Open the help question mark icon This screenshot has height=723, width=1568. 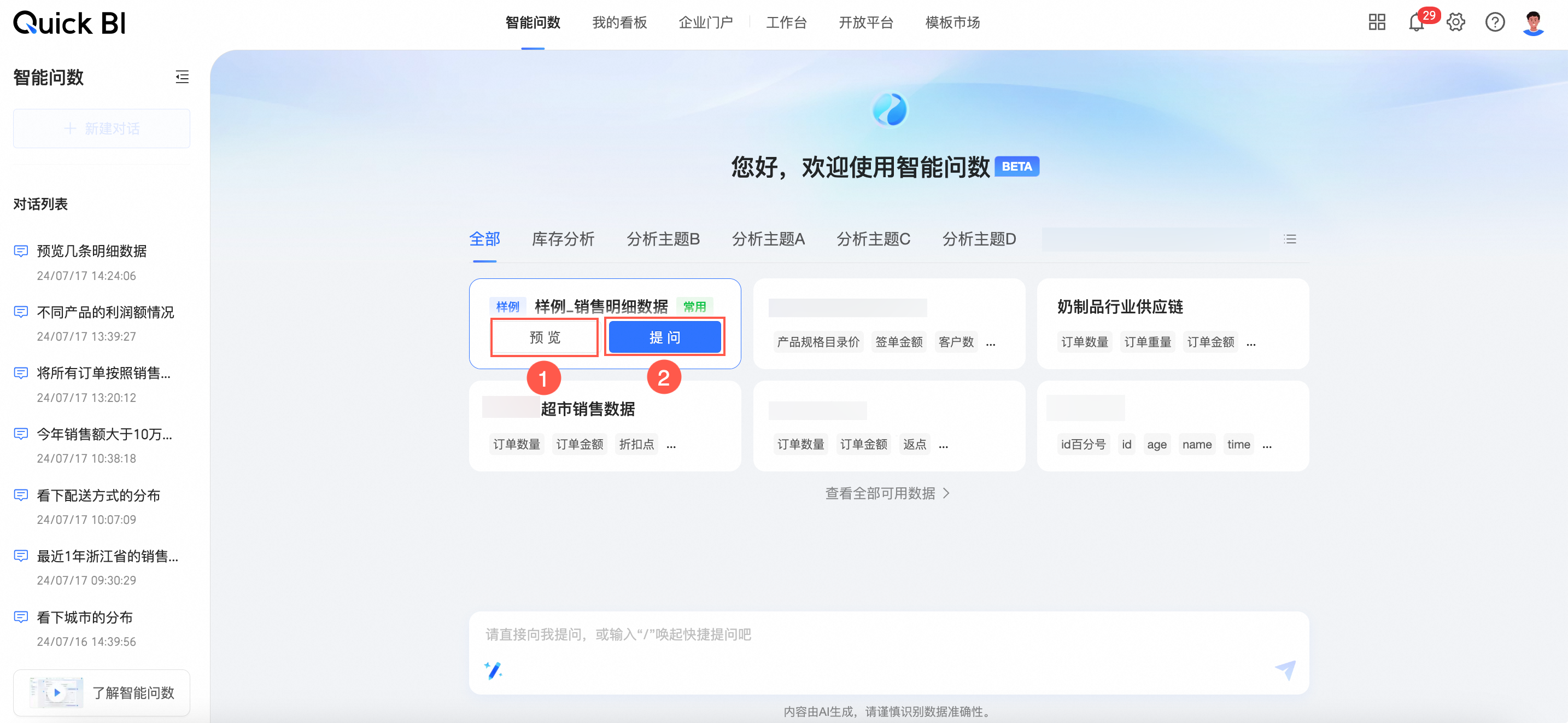click(x=1494, y=22)
